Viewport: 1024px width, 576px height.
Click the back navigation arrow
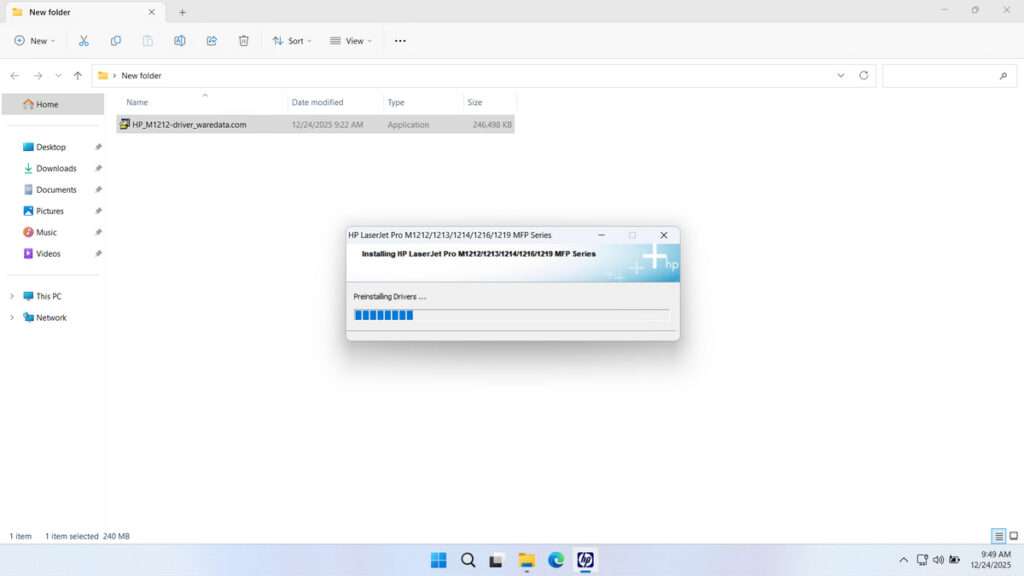14,75
